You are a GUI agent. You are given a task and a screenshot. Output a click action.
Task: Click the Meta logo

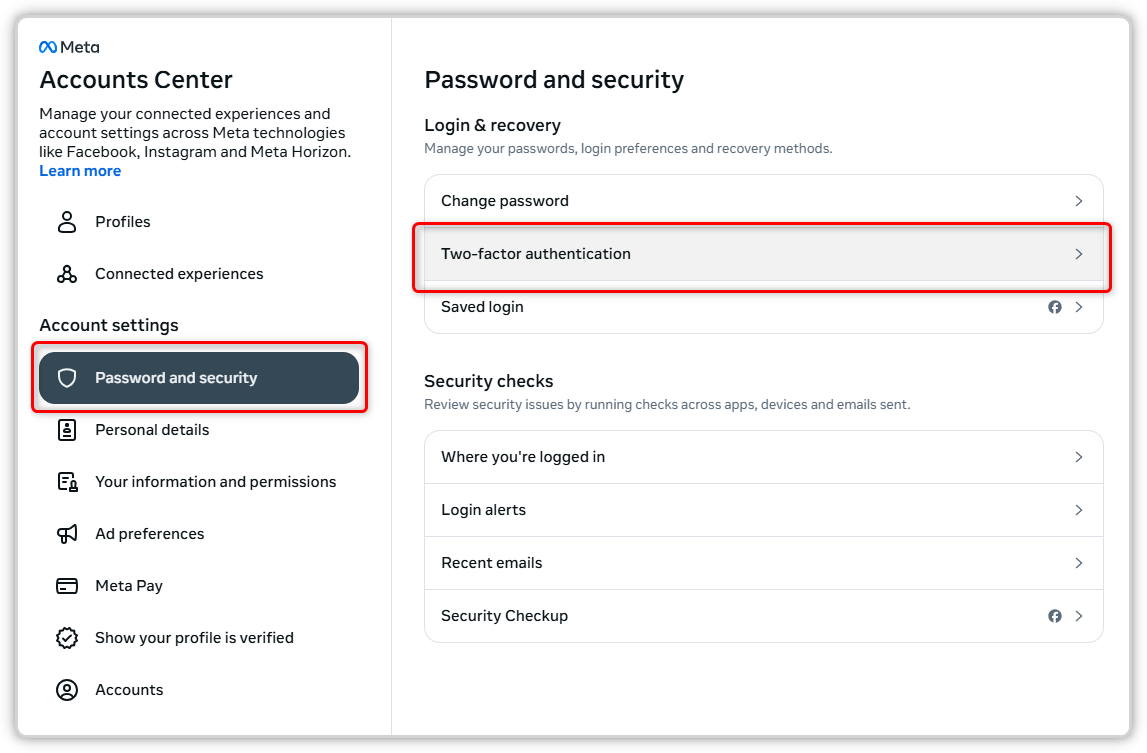[68, 46]
